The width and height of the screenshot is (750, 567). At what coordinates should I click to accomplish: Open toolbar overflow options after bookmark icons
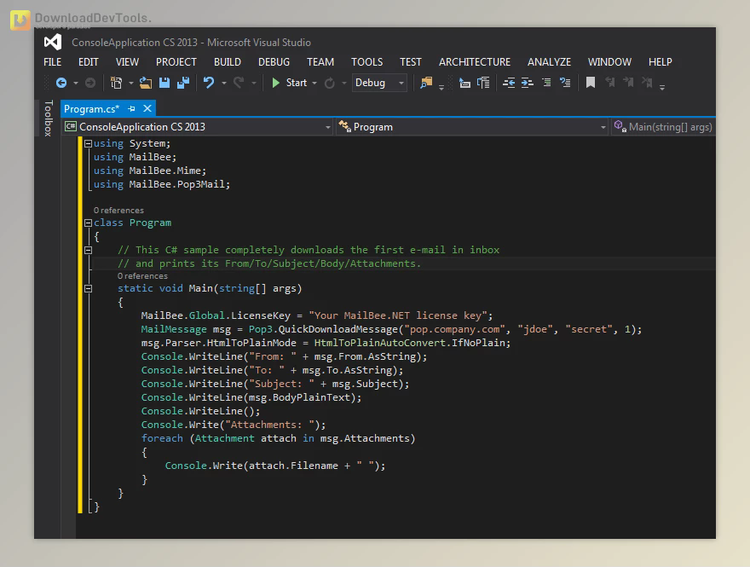click(662, 87)
